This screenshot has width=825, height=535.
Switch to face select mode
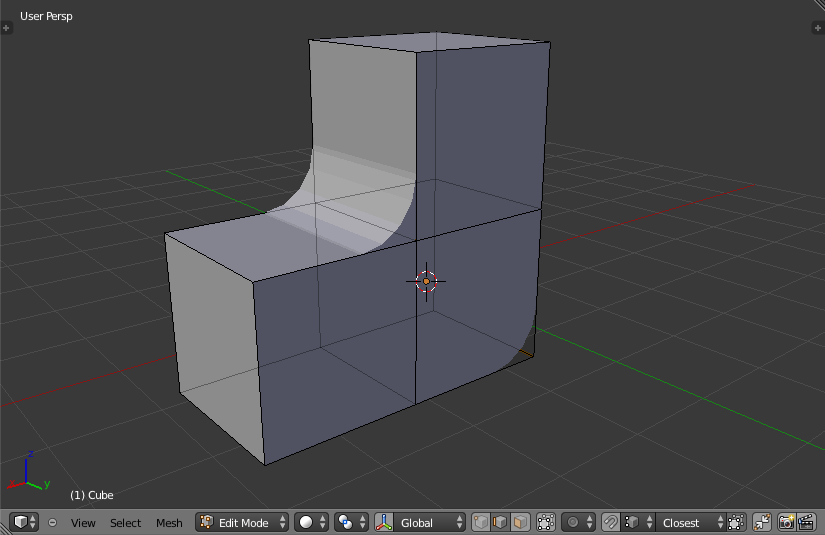pos(520,522)
